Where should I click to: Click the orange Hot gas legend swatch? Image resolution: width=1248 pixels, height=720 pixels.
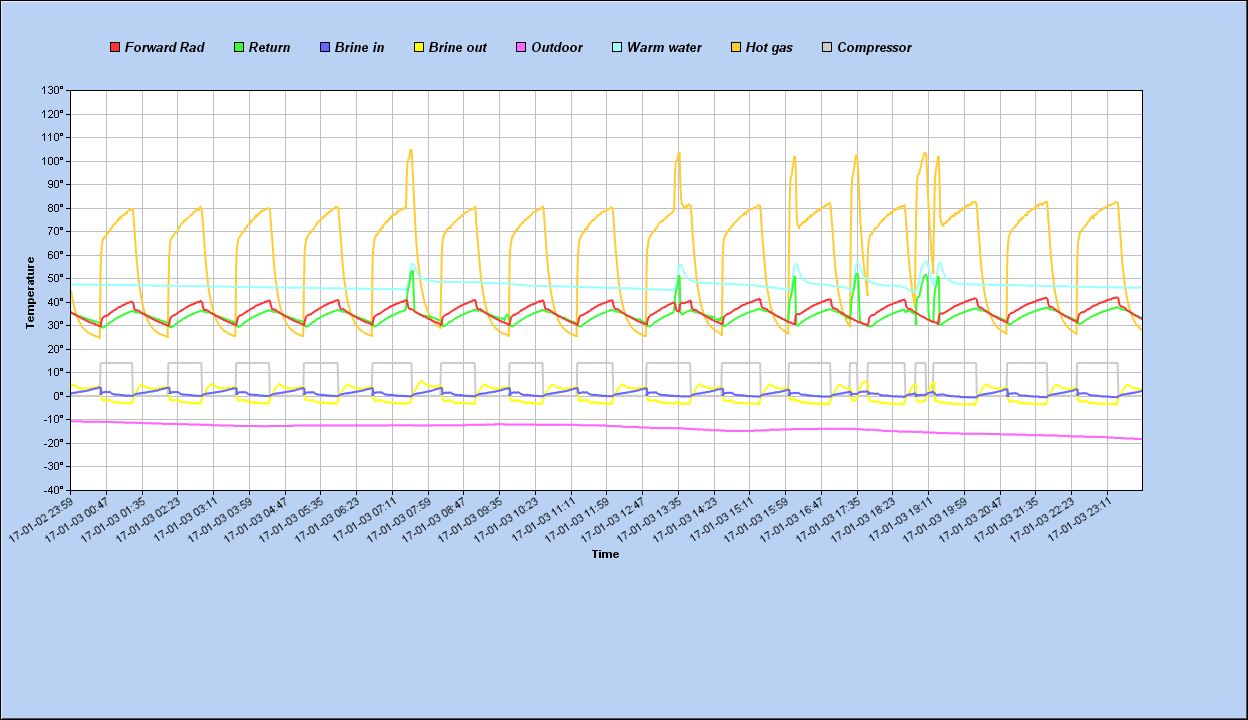tap(736, 48)
